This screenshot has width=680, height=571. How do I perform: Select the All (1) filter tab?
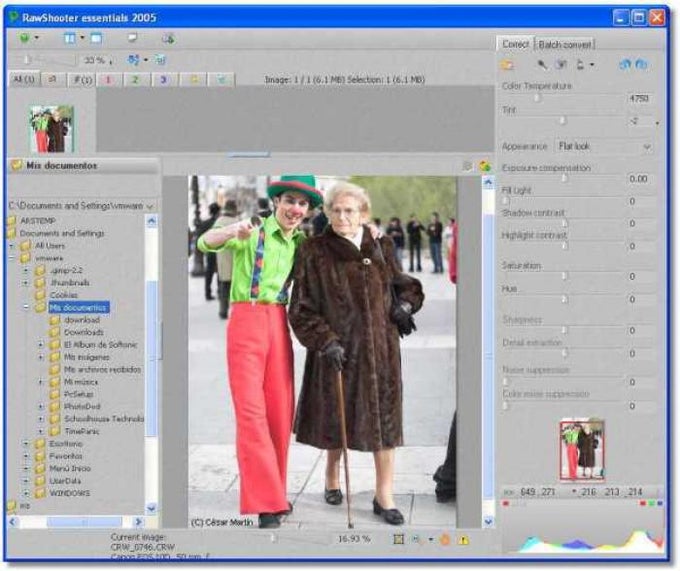point(24,79)
